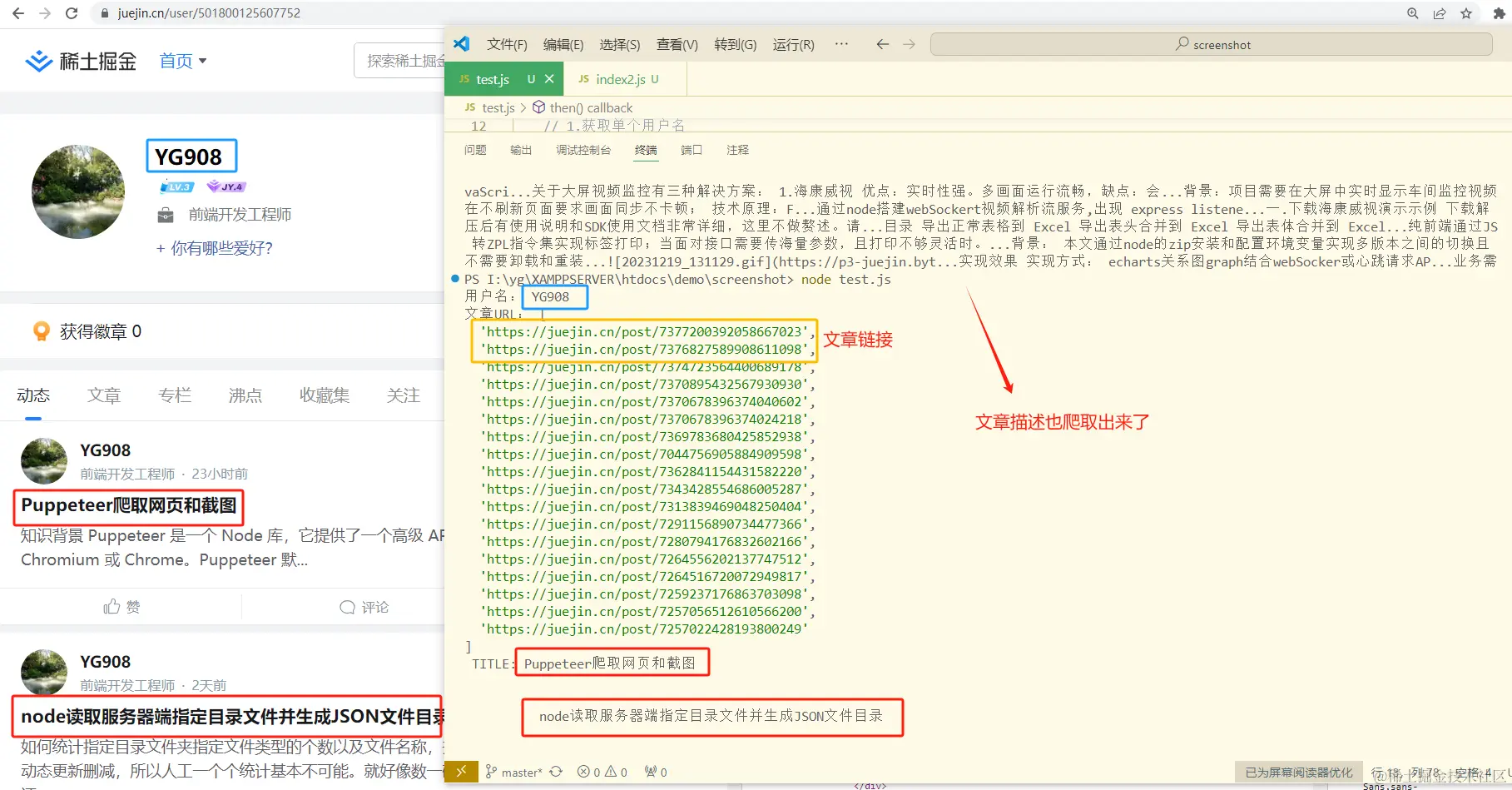Viewport: 1512px width, 790px height.
Task: Open the 查看(V) menu
Action: coord(677,44)
